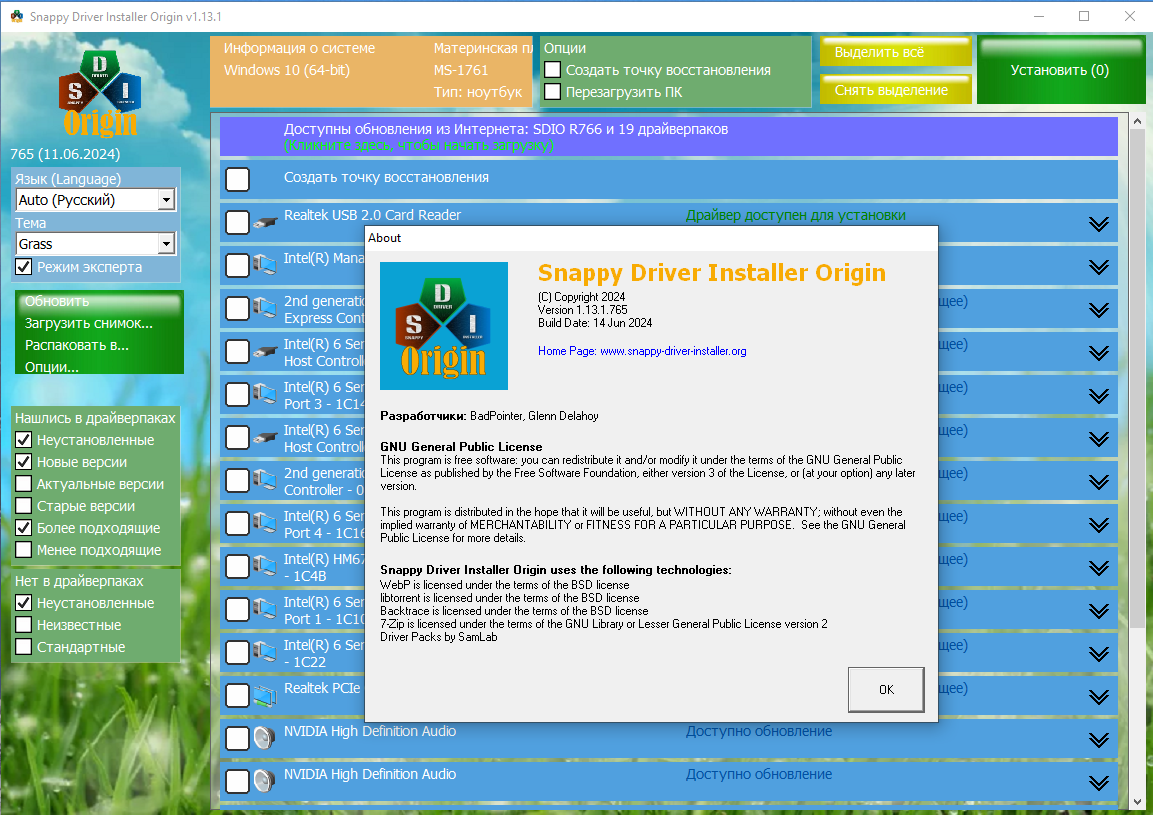
Task: Click the scrollbar up arrow
Action: pos(1137,121)
